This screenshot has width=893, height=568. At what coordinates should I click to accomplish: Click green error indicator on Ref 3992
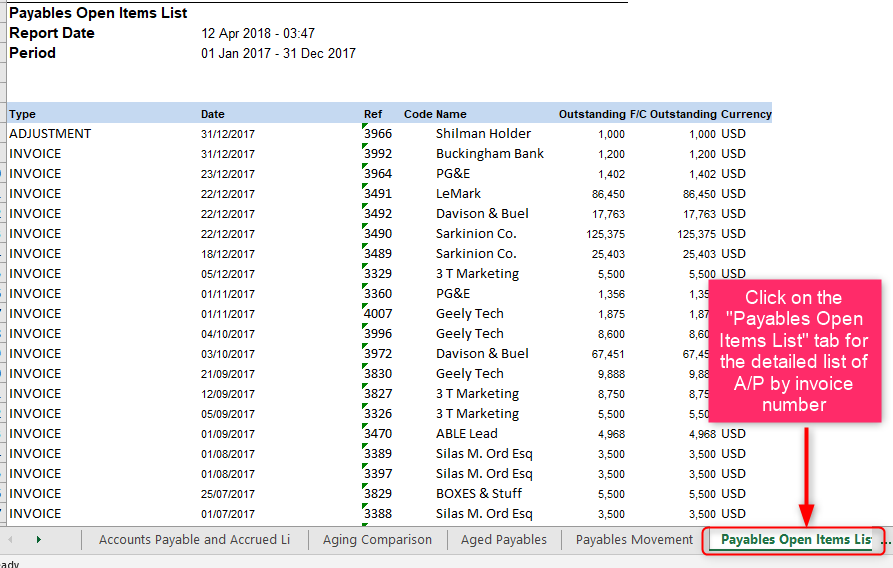pyautogui.click(x=365, y=147)
